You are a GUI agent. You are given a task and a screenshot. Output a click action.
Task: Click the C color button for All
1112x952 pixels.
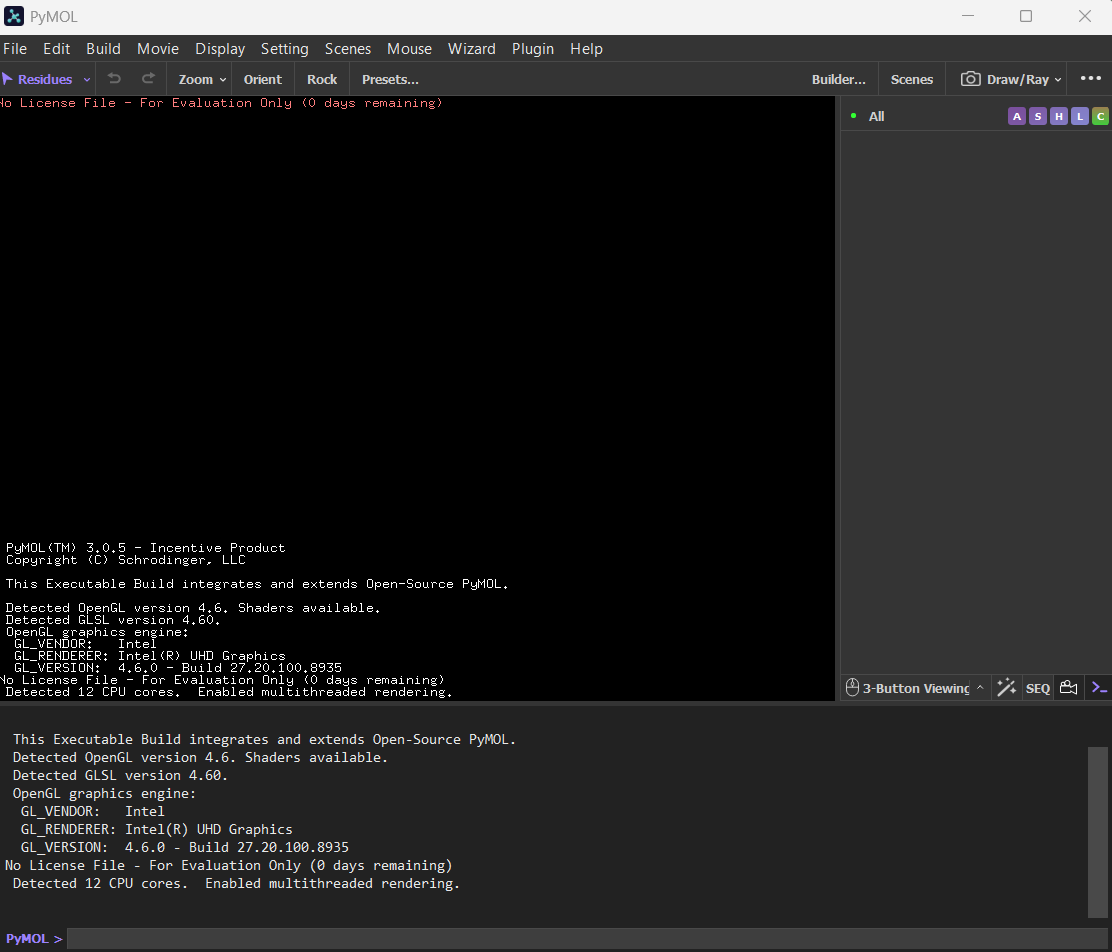pyautogui.click(x=1100, y=116)
